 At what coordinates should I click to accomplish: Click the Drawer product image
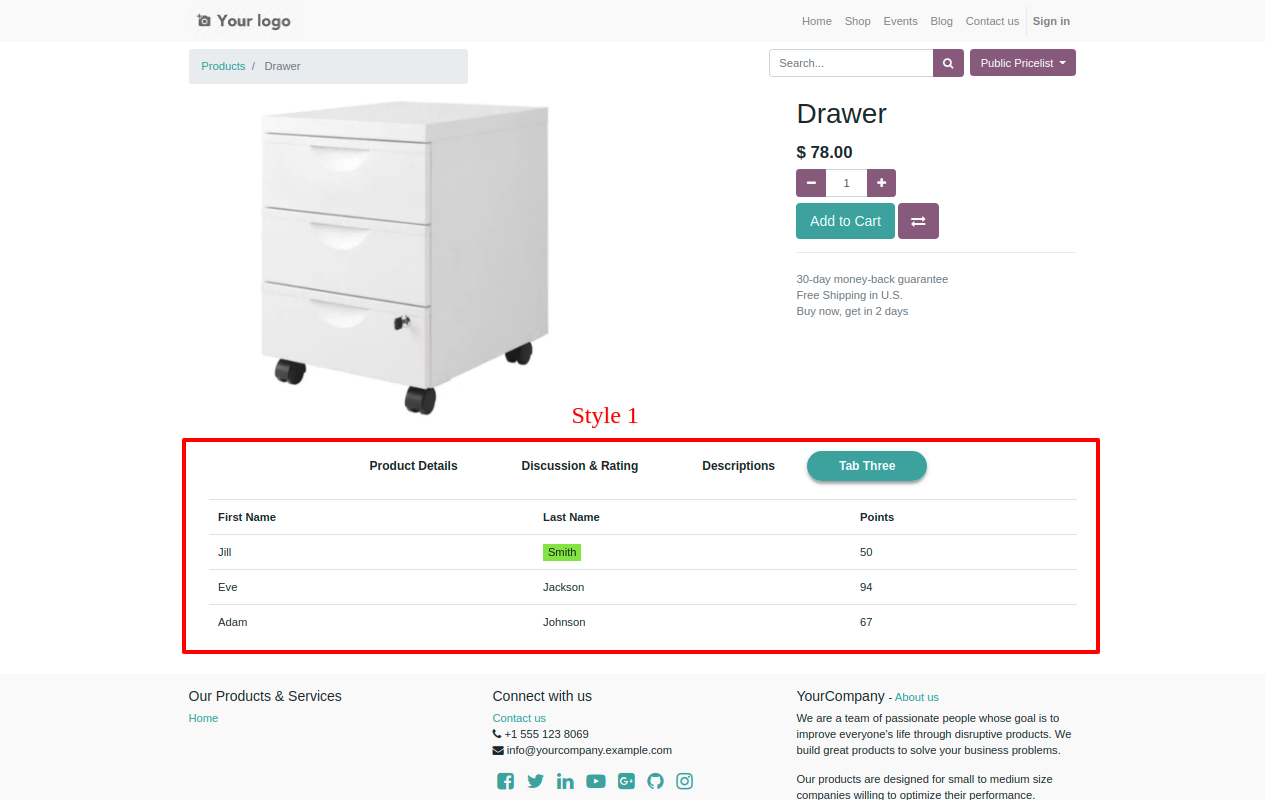pos(405,258)
